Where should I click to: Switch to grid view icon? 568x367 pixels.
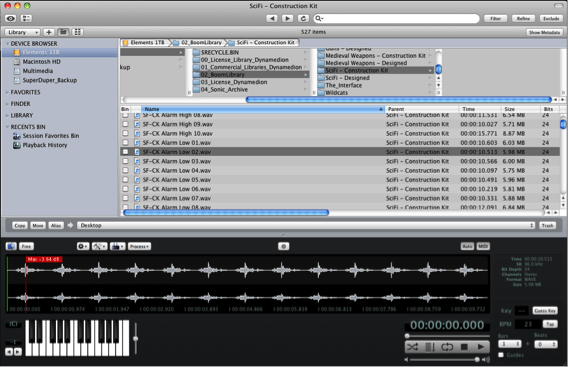tap(78, 32)
